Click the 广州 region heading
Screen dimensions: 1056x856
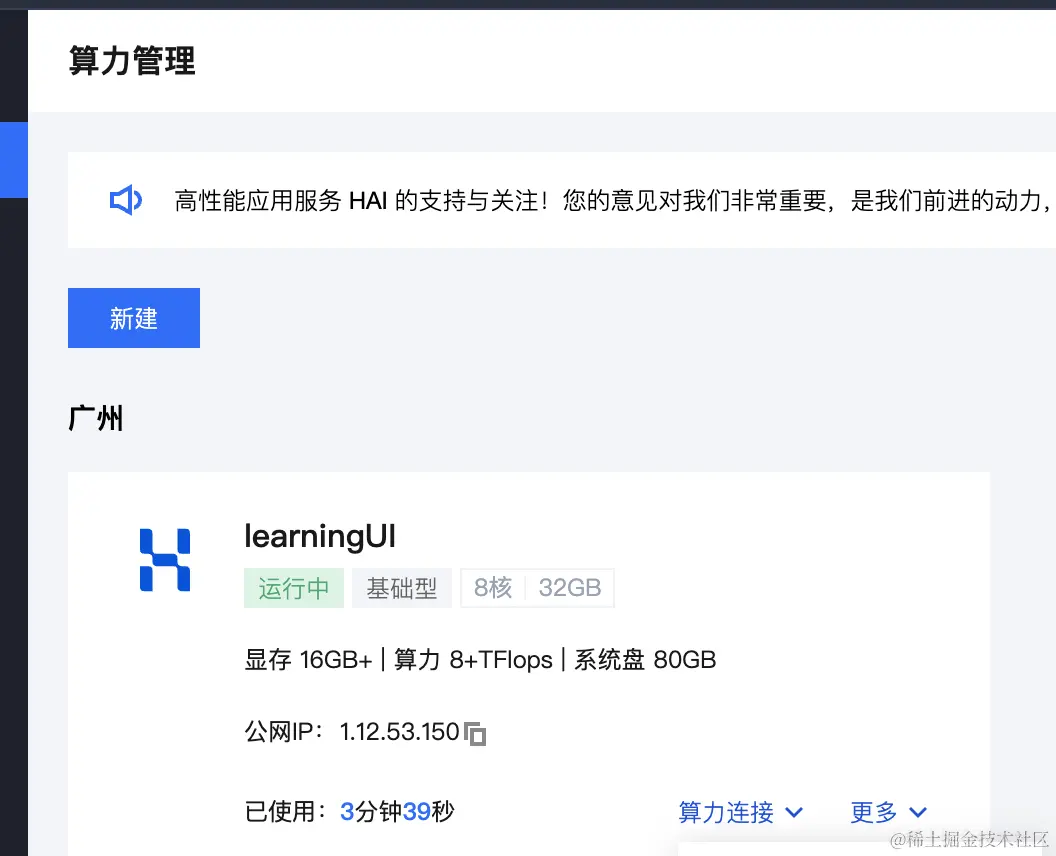click(96, 418)
